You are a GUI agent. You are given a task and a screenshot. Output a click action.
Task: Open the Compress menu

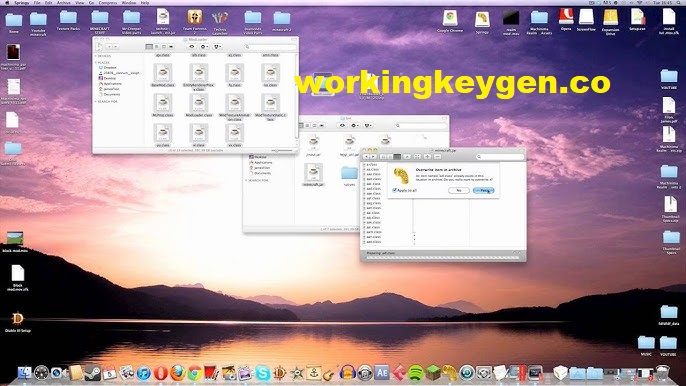tap(108, 3)
